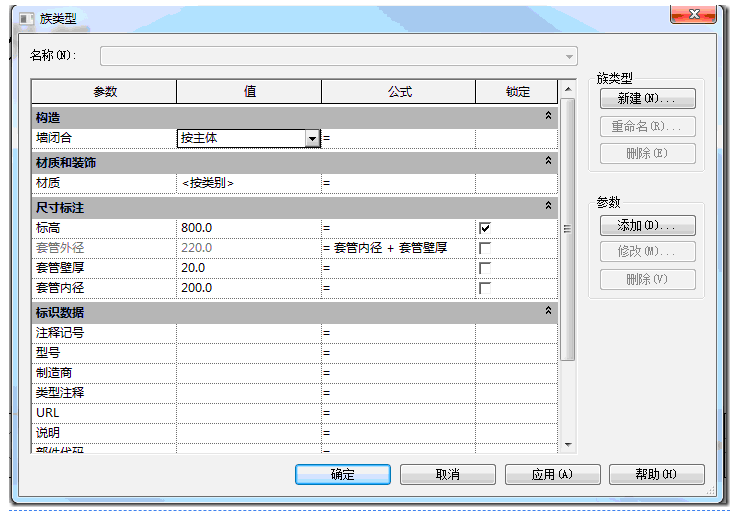Viewport: 737px width, 516px height.
Task: Open the 墙闭合 value dropdown
Action: (x=312, y=139)
